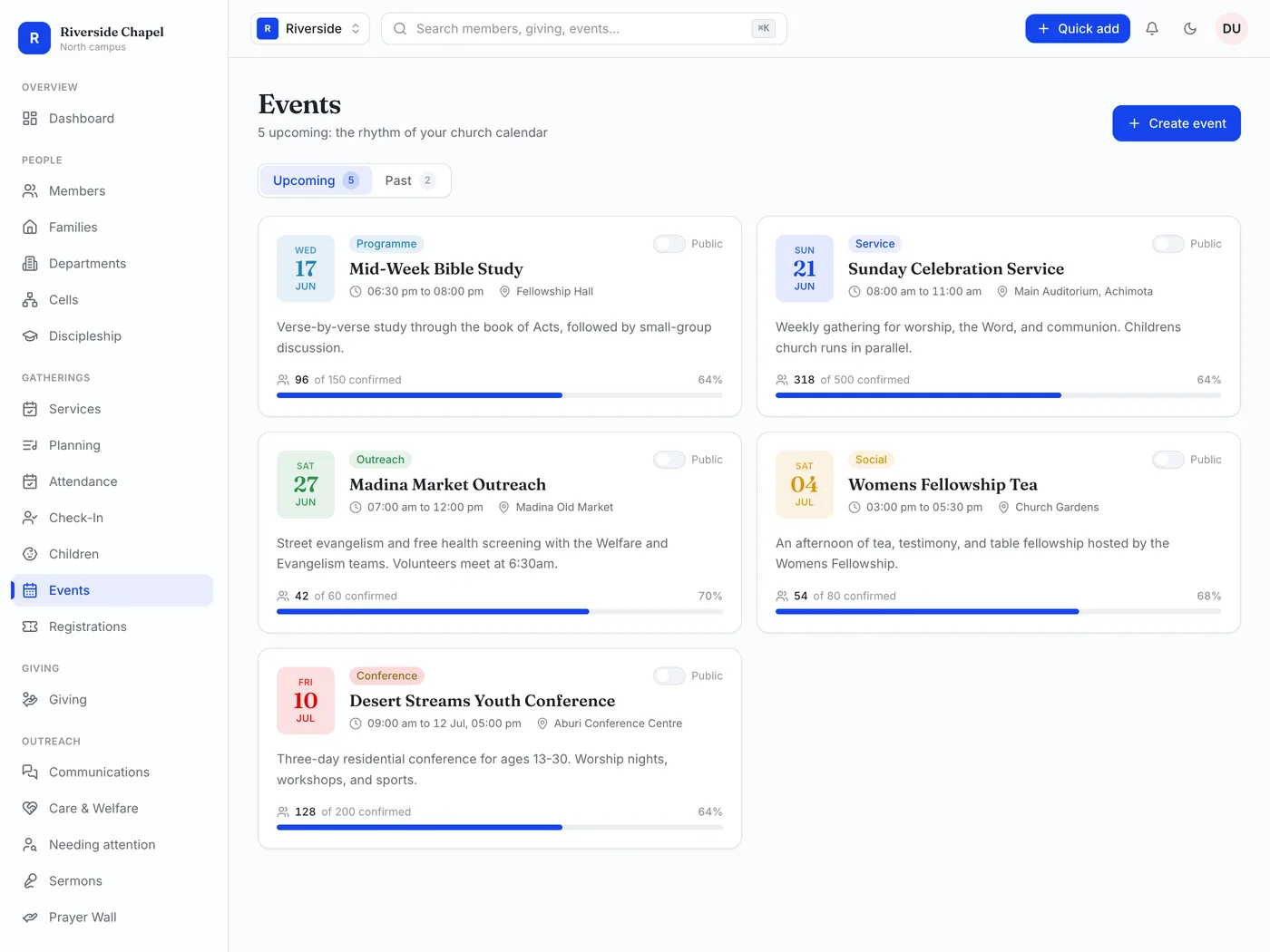1270x952 pixels.
Task: Open the DU user avatar menu
Action: pos(1232,29)
